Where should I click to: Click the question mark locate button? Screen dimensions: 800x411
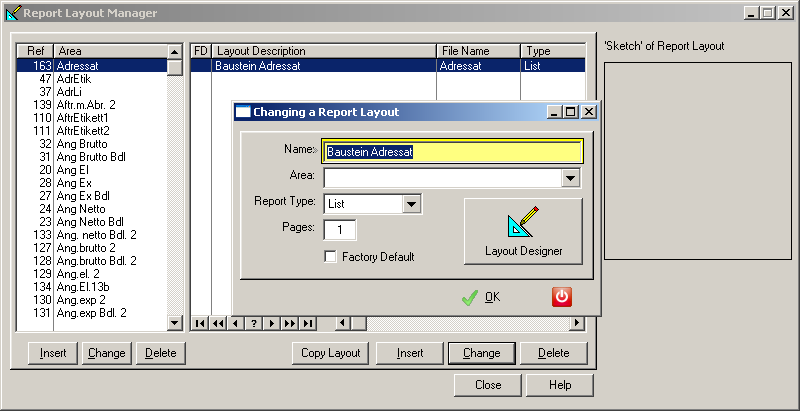[254, 323]
